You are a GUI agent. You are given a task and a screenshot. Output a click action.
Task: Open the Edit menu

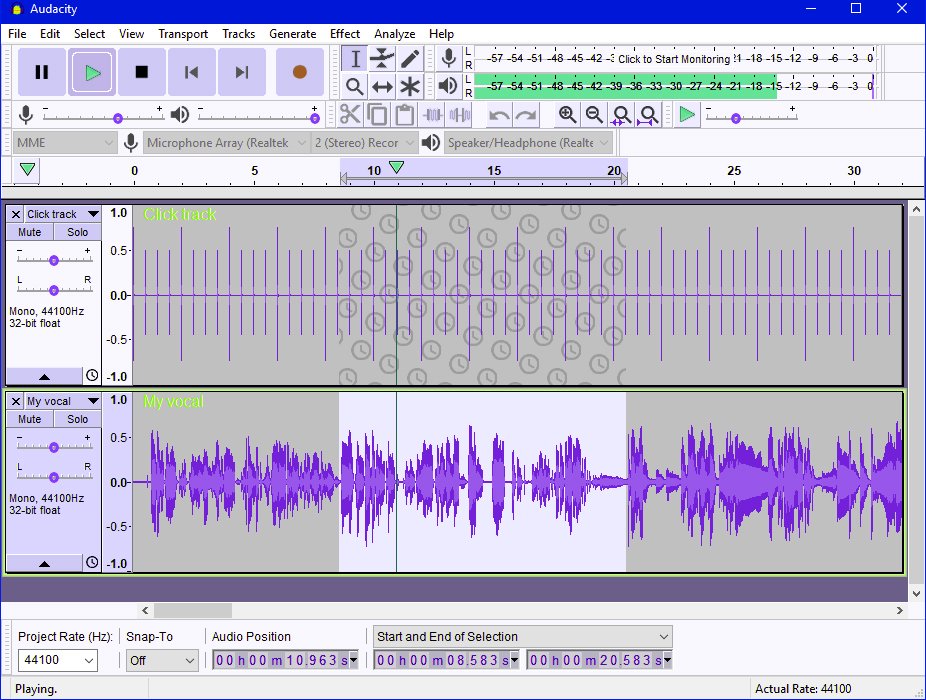coord(50,34)
